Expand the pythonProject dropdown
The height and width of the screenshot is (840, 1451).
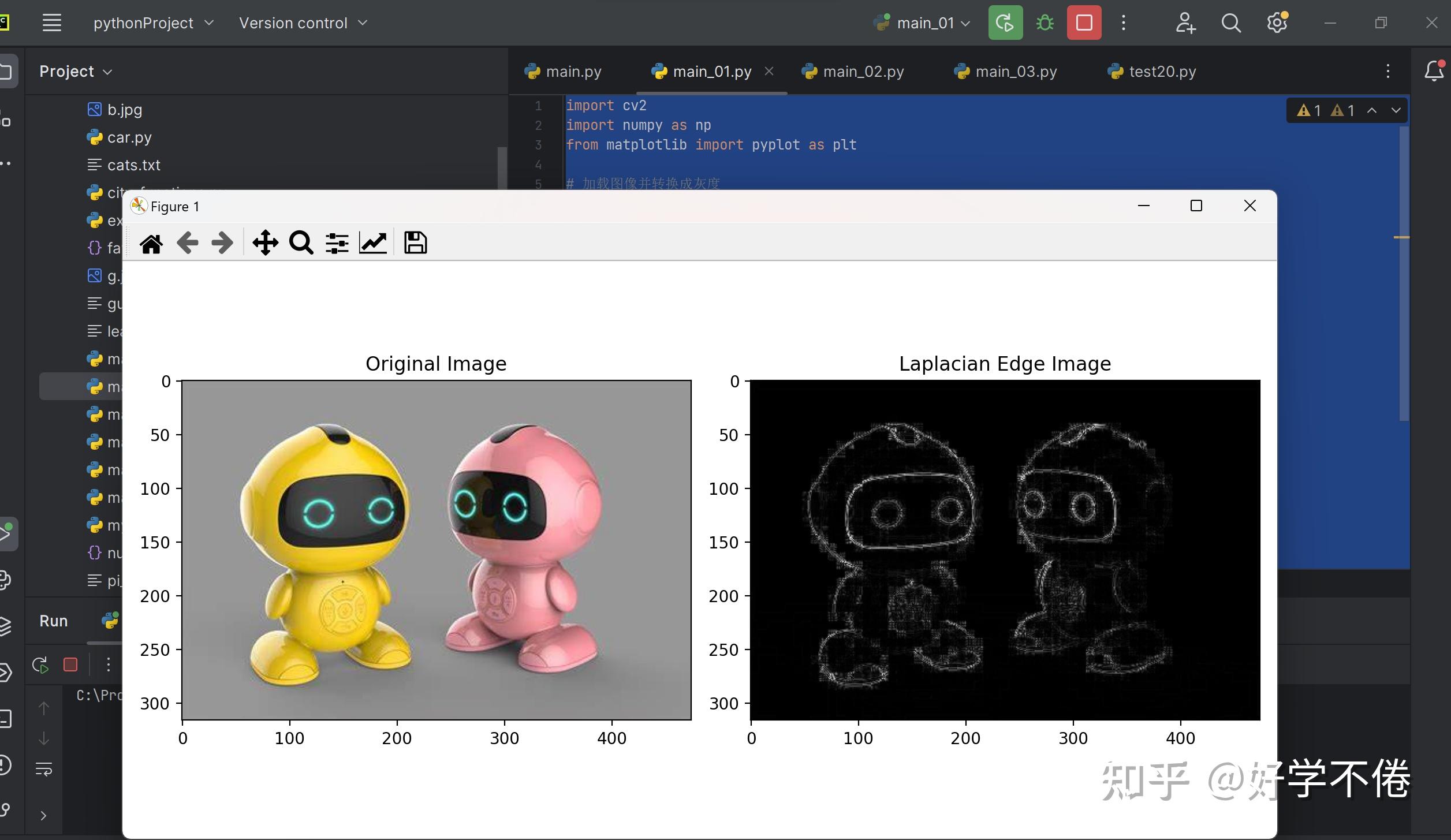click(154, 23)
